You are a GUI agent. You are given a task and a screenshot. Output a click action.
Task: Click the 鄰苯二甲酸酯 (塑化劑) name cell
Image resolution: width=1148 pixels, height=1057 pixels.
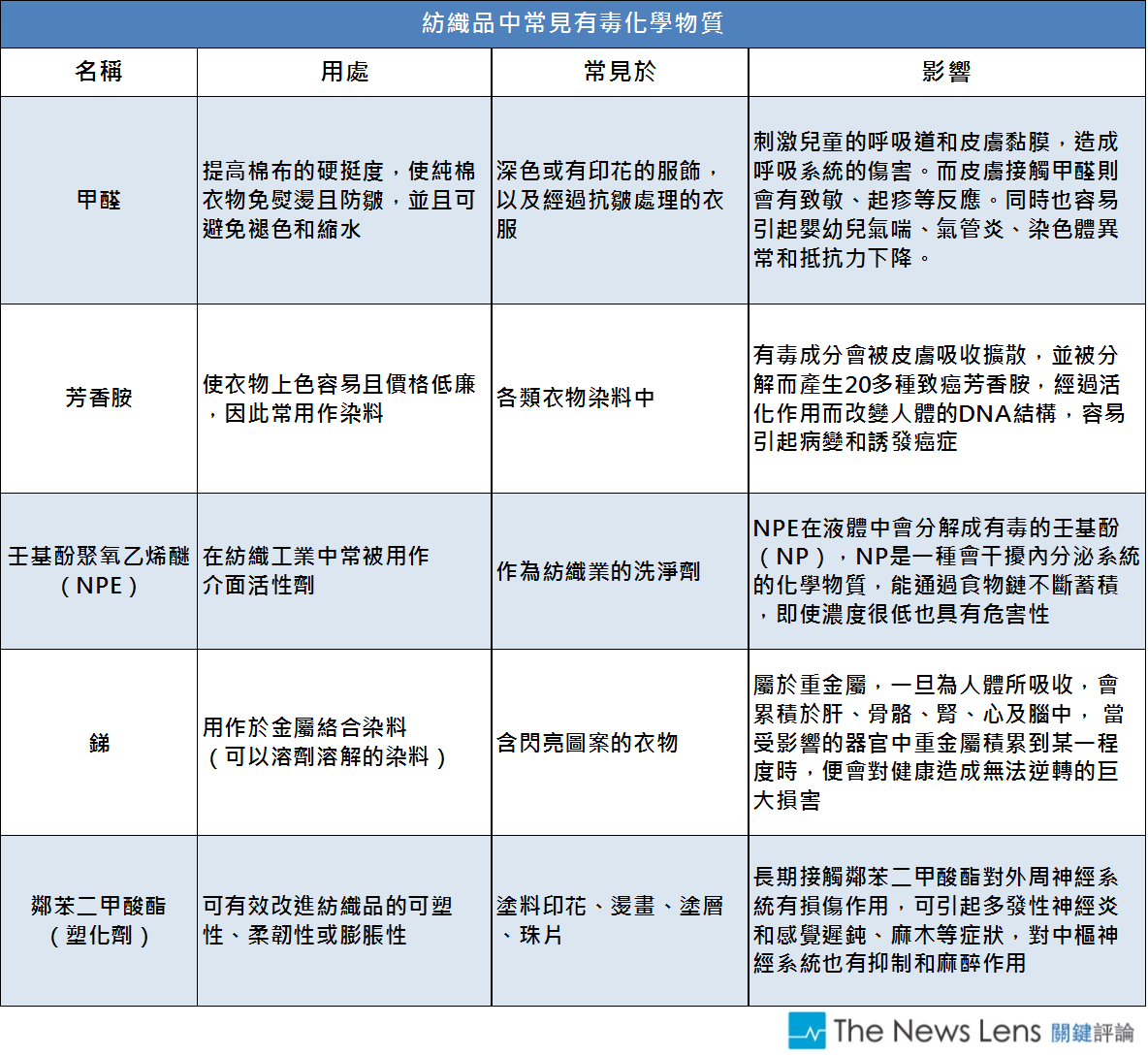pyautogui.click(x=99, y=920)
